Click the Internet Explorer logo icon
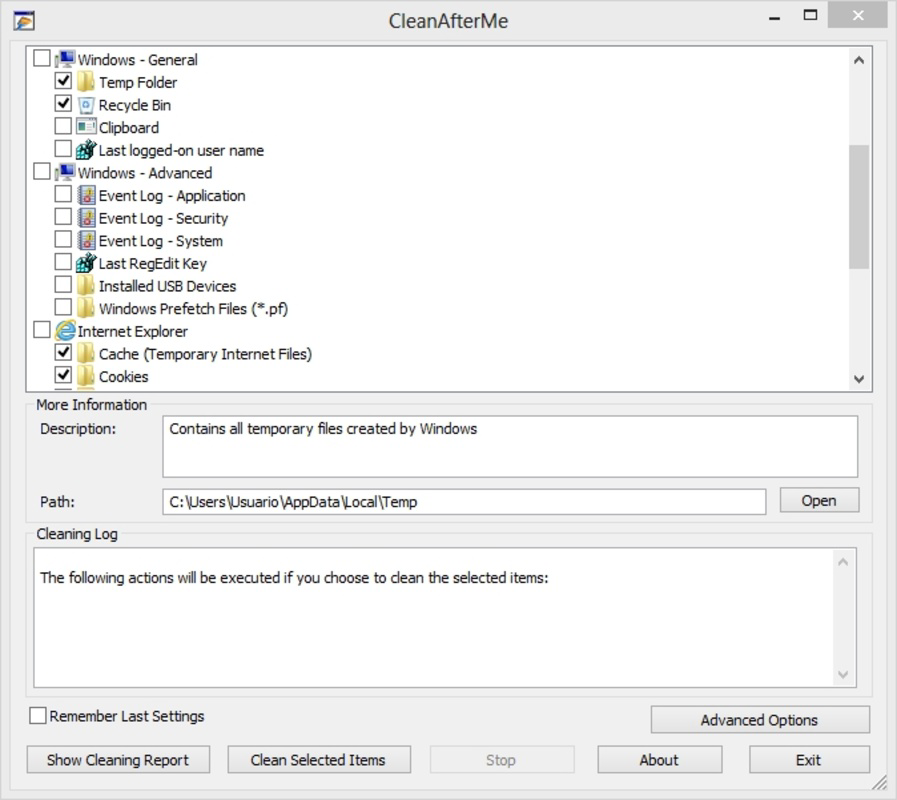This screenshot has height=800, width=897. [x=65, y=331]
